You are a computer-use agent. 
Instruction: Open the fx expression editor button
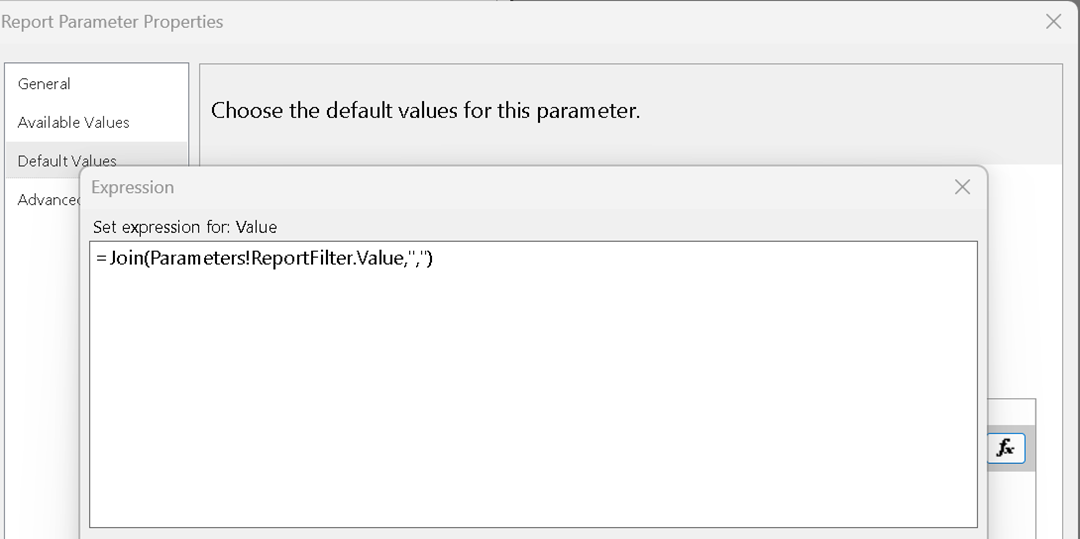click(1005, 449)
